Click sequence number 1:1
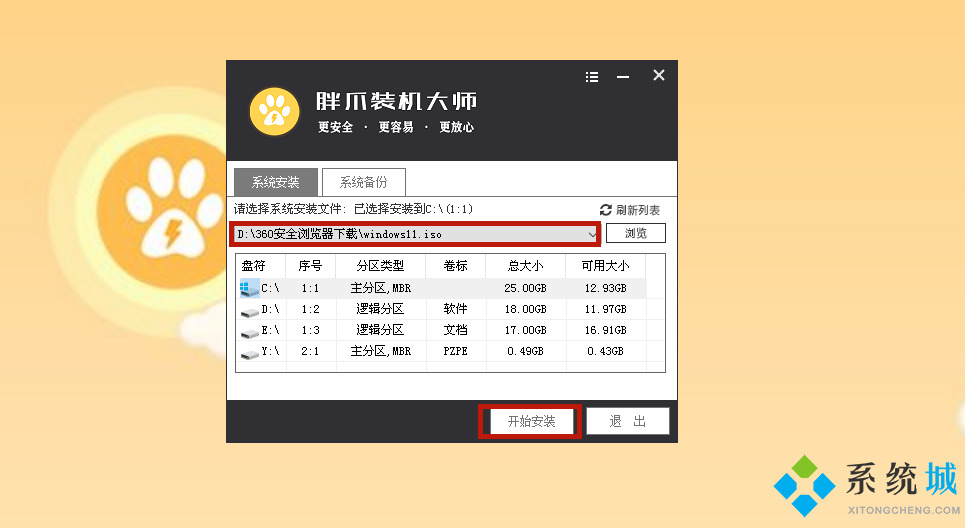This screenshot has height=528, width=965. [x=310, y=288]
